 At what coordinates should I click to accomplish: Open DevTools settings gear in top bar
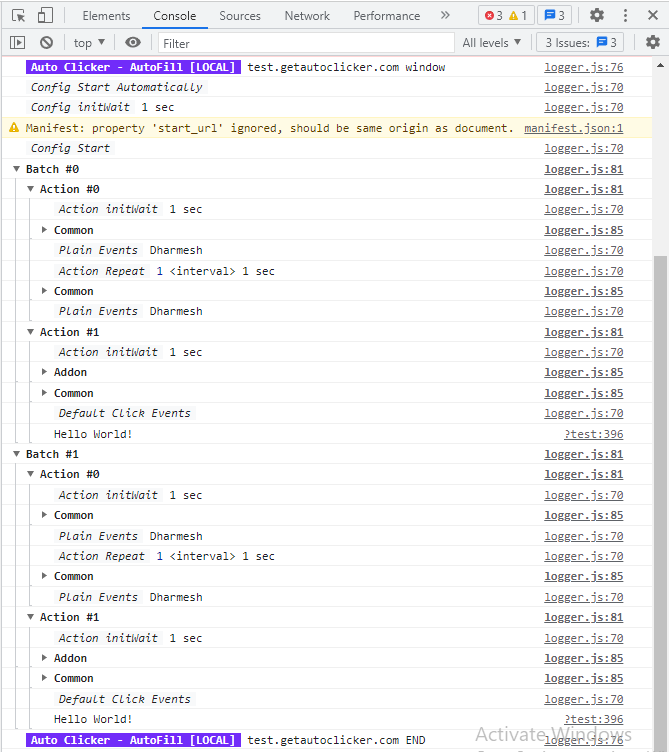pyautogui.click(x=597, y=15)
